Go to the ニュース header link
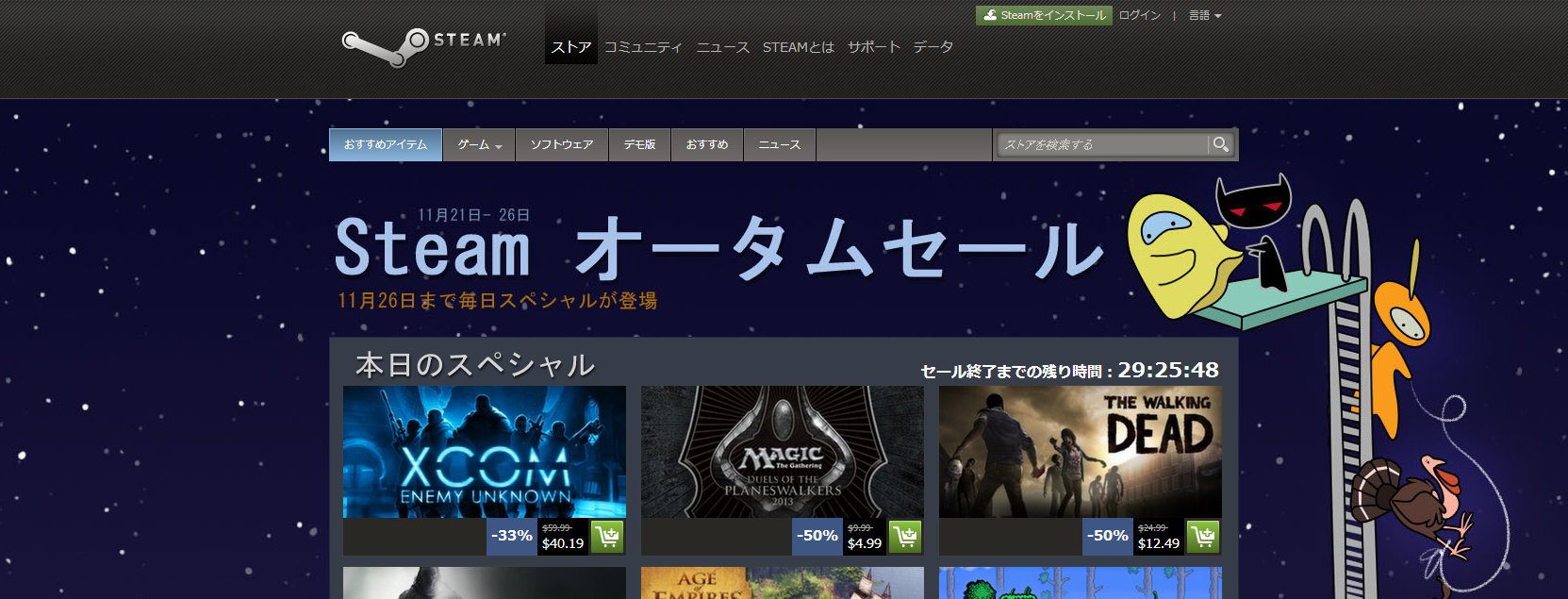 pyautogui.click(x=722, y=47)
